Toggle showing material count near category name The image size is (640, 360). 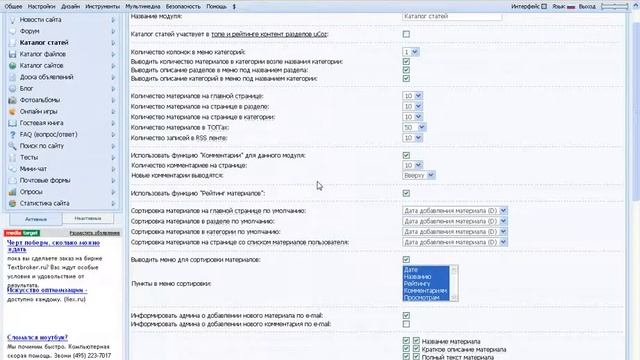point(406,62)
